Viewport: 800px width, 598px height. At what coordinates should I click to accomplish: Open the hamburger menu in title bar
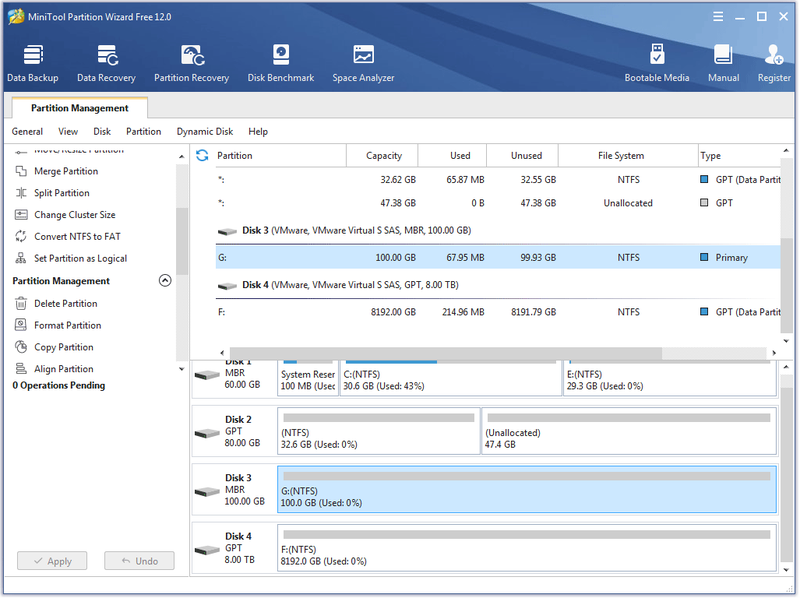pos(718,16)
